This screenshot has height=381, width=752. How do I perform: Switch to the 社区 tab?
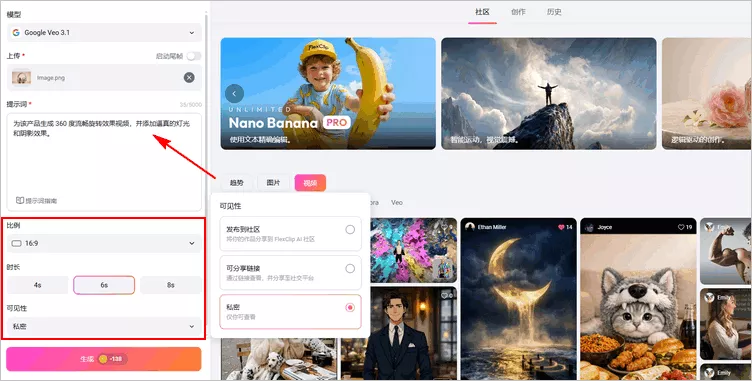coord(482,12)
